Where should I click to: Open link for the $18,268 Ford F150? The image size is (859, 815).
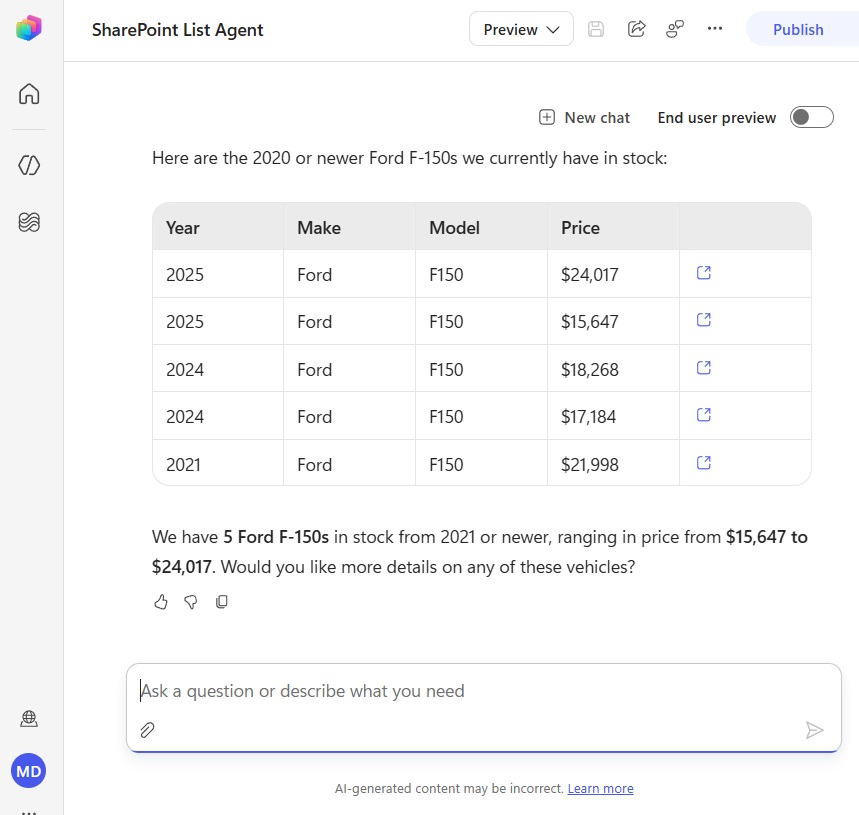[704, 368]
